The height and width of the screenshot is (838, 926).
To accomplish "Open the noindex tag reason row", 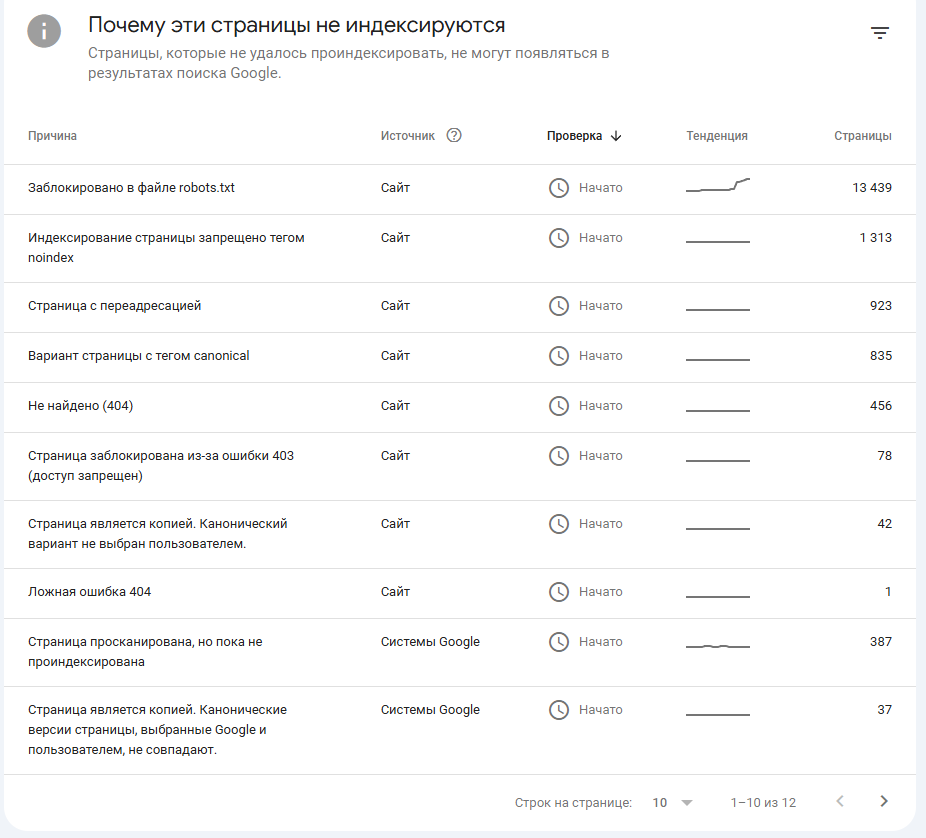I will pyautogui.click(x=459, y=248).
